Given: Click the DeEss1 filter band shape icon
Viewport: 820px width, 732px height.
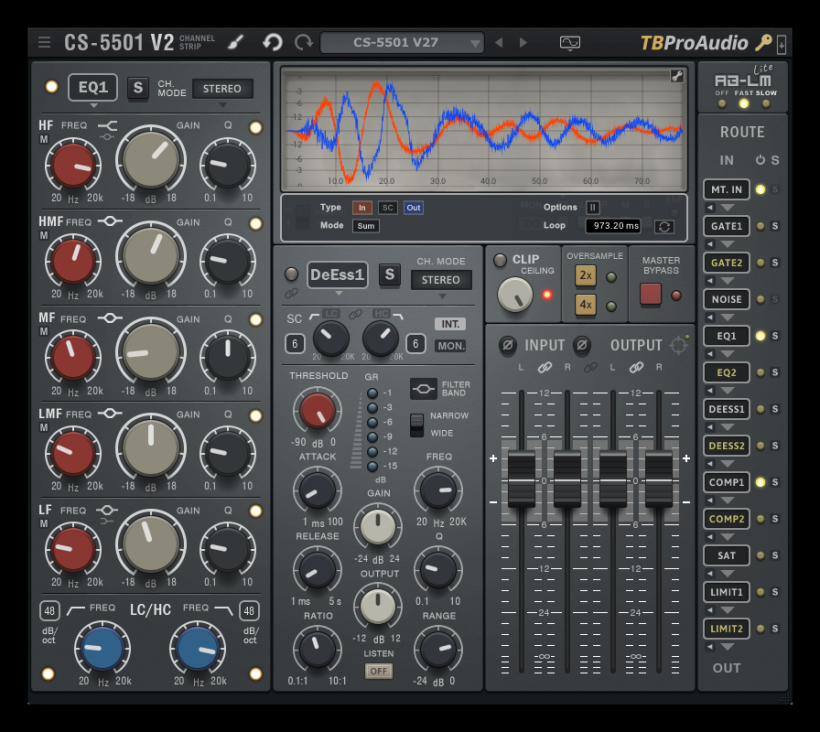Looking at the screenshot, I should [423, 387].
